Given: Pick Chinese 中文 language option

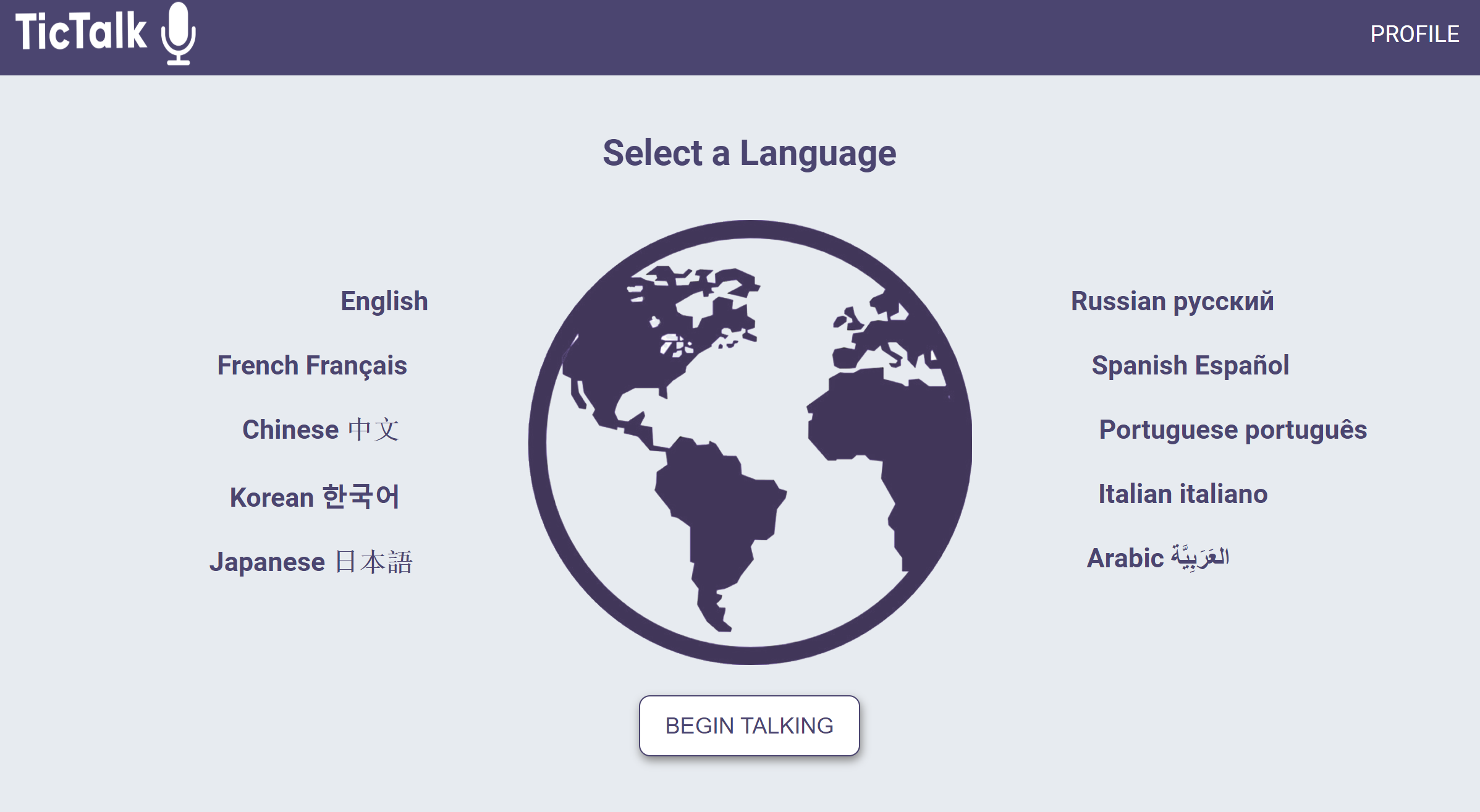Looking at the screenshot, I should click(321, 430).
